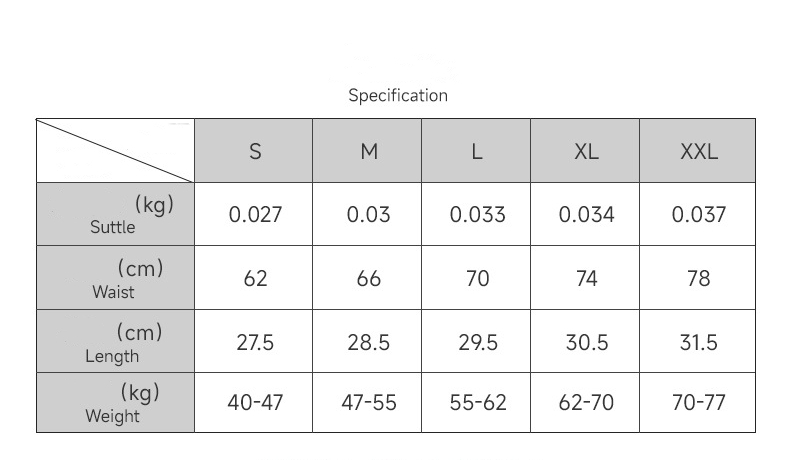Click the 70-77 weight range cell

(698, 403)
